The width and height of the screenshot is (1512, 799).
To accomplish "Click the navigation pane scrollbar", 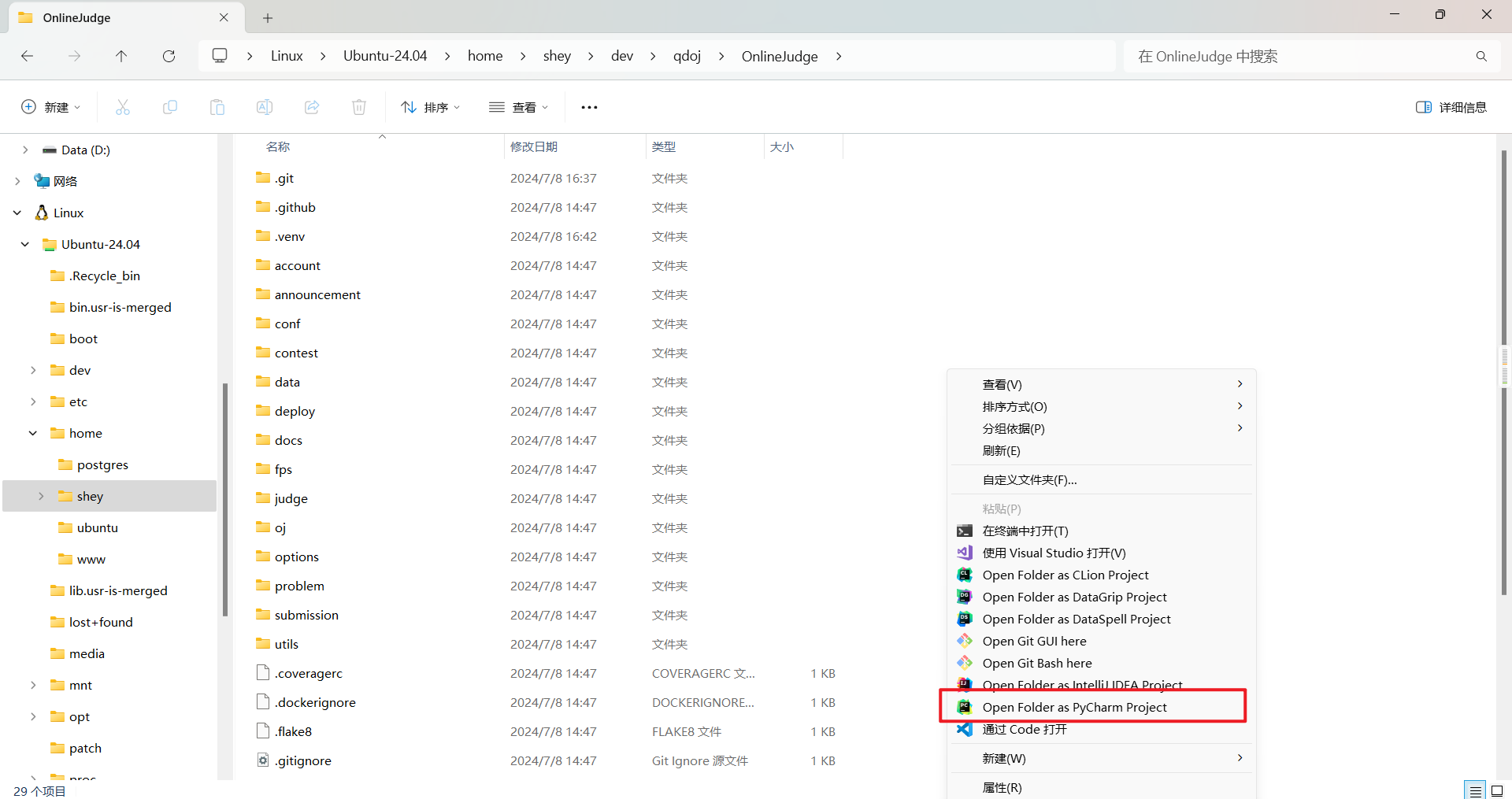I will point(225,499).
